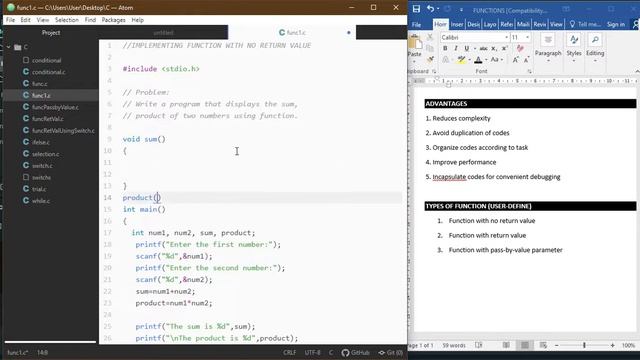Click UTF-8 encoding in status bar
The height and width of the screenshot is (360, 640).
(x=313, y=353)
